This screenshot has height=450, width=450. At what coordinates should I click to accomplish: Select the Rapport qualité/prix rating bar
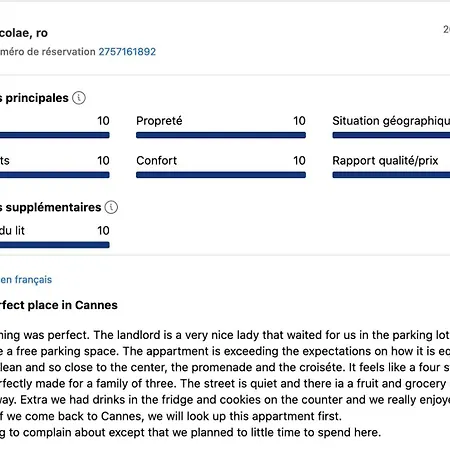pyautogui.click(x=391, y=175)
